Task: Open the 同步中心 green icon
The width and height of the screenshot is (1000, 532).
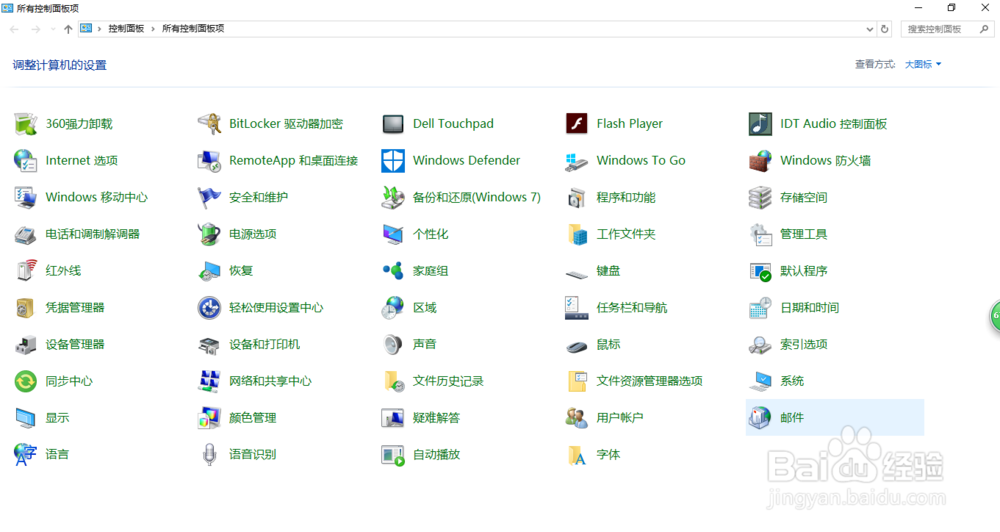Action: [26, 381]
